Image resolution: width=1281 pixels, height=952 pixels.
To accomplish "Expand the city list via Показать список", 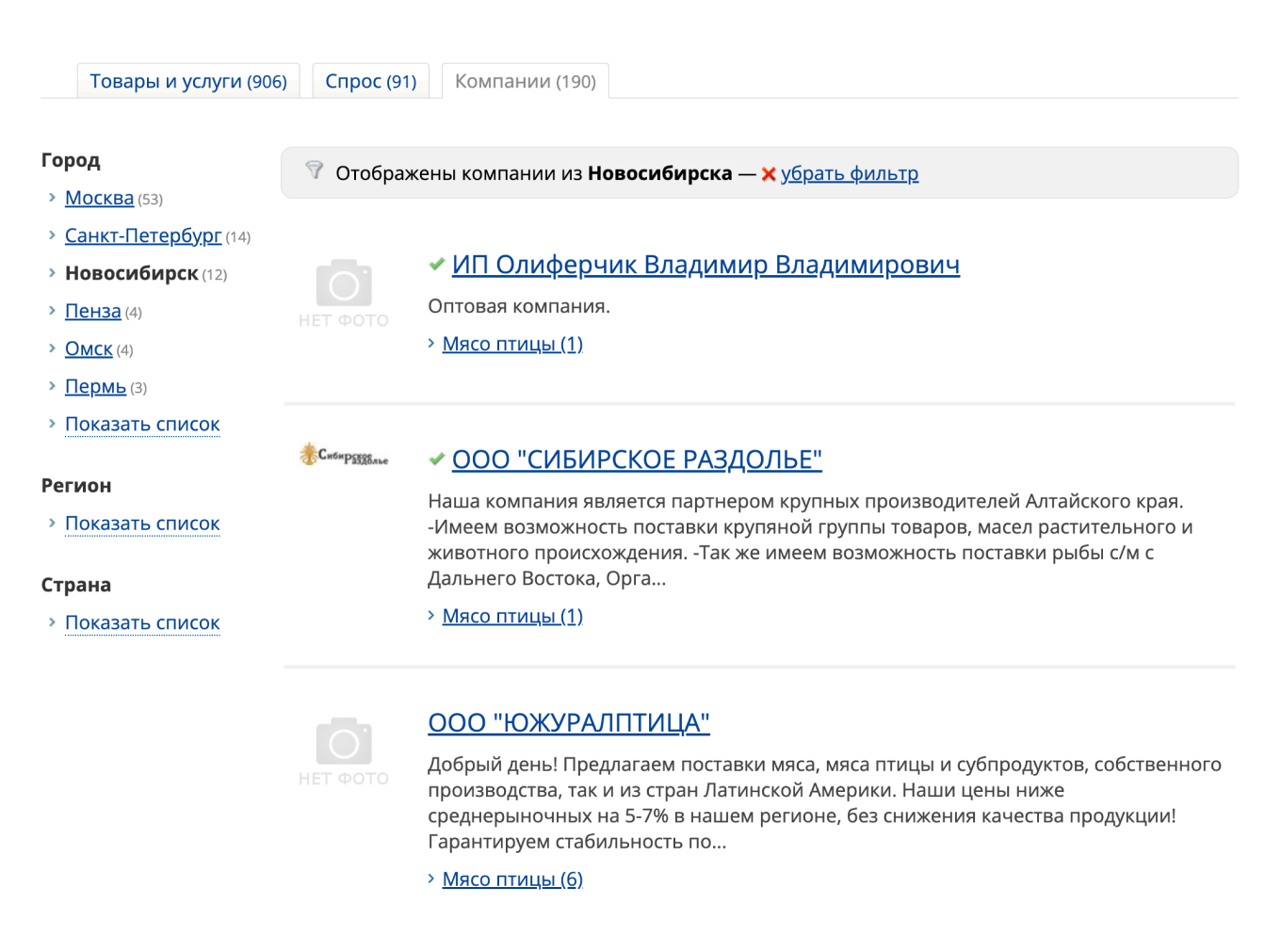I will pyautogui.click(x=142, y=425).
